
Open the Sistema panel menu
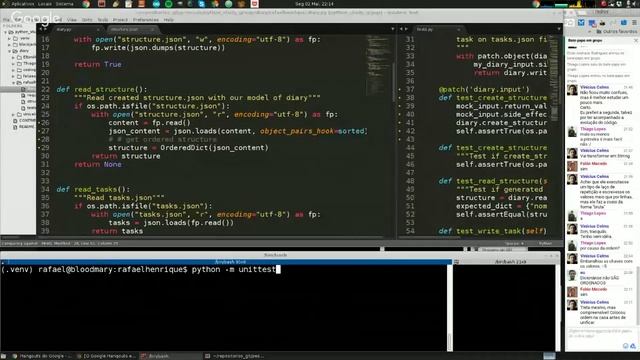[x=64, y=4]
